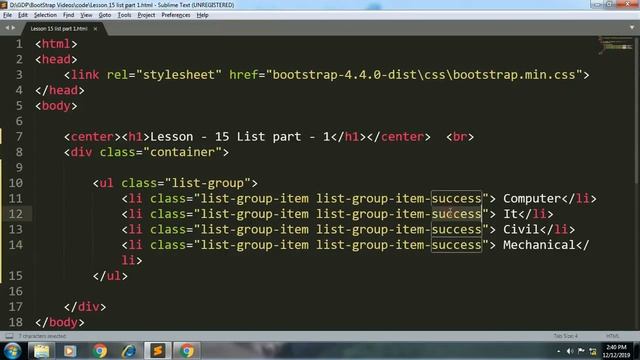The width and height of the screenshot is (640, 360).
Task: Close the Lesson 15 list part 1.html tab
Action: (x=95, y=29)
